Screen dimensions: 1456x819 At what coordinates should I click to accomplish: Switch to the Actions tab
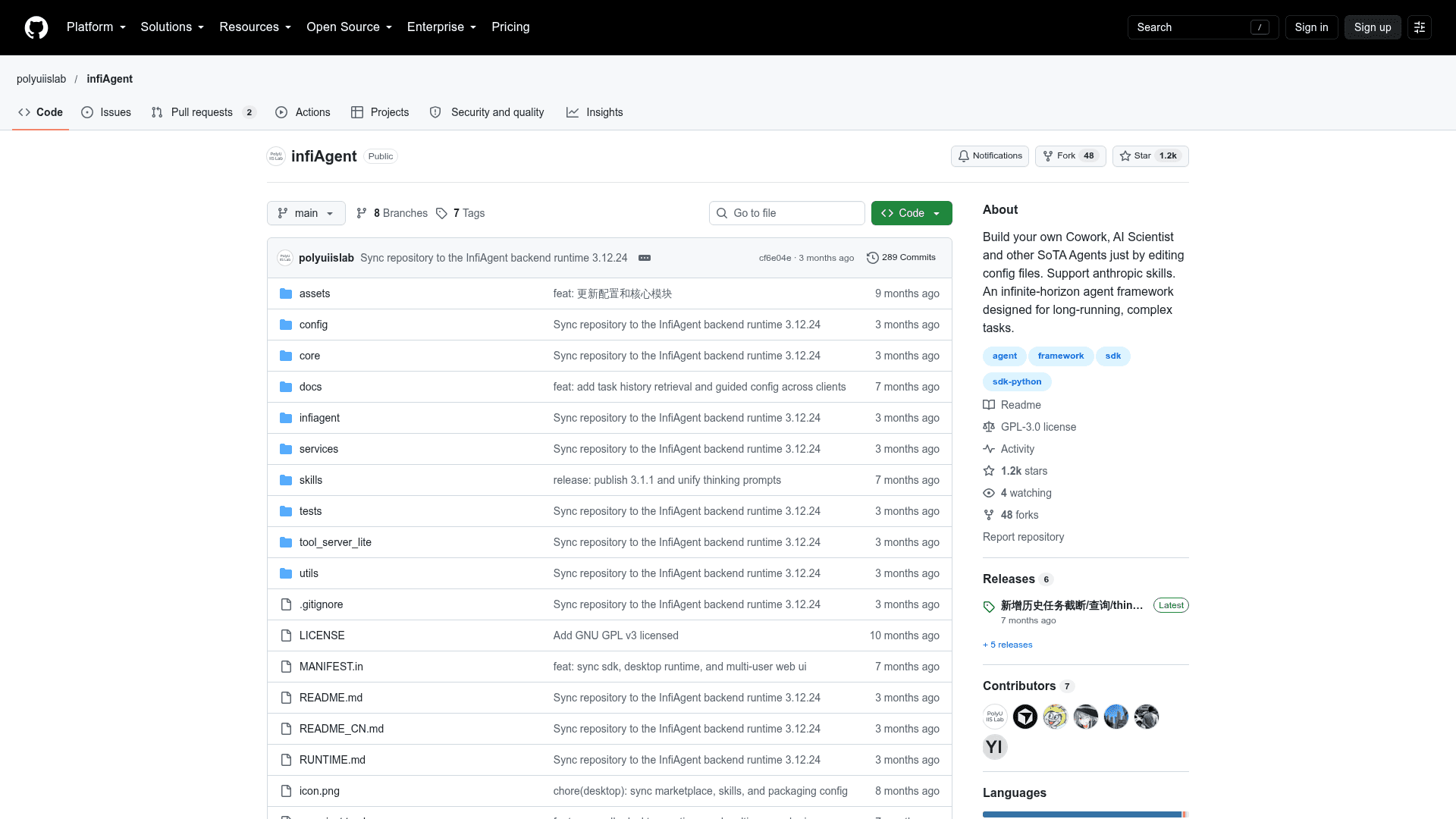point(303,112)
